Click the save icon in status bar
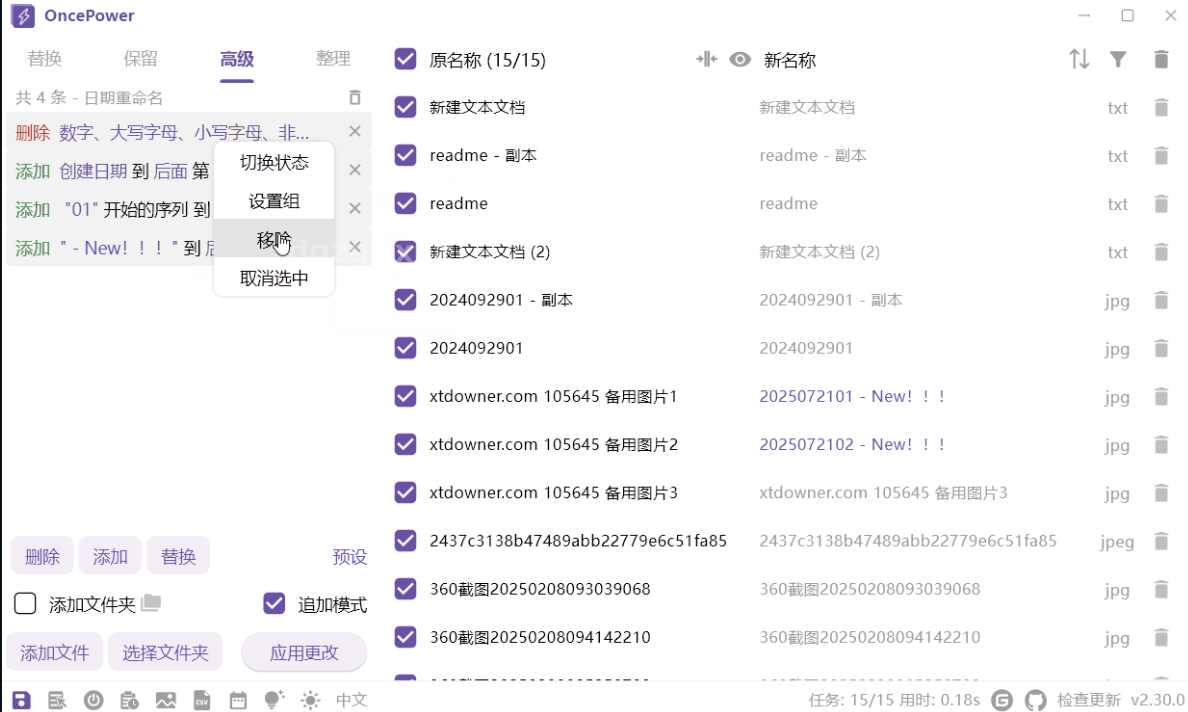Viewport: 1188px width, 712px height. click(x=21, y=700)
